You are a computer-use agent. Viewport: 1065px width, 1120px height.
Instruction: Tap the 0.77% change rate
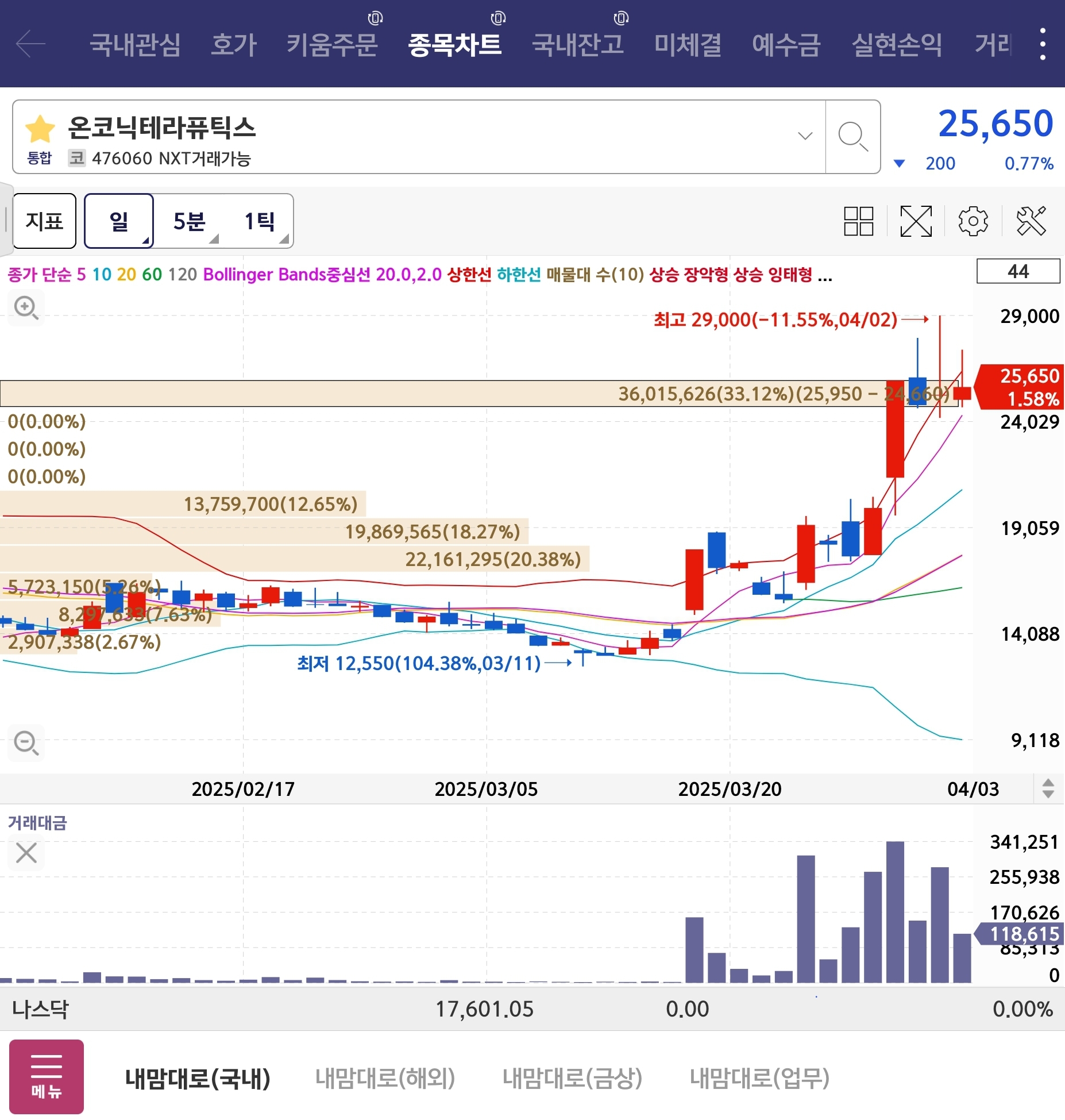[1029, 164]
